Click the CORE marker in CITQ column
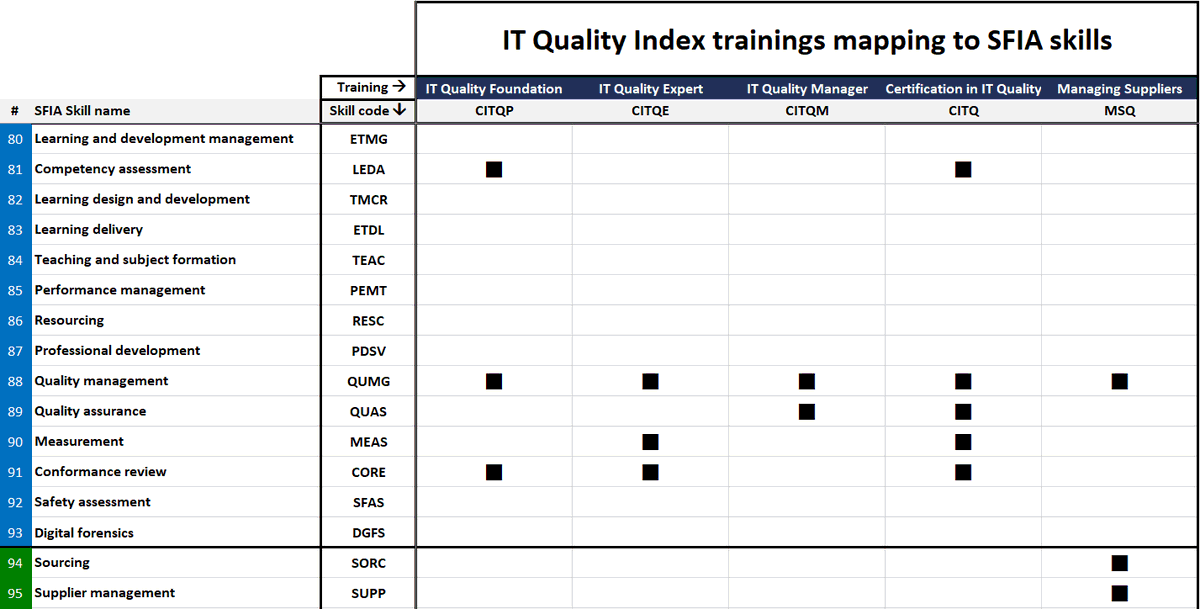The width and height of the screenshot is (1200, 609). (963, 471)
